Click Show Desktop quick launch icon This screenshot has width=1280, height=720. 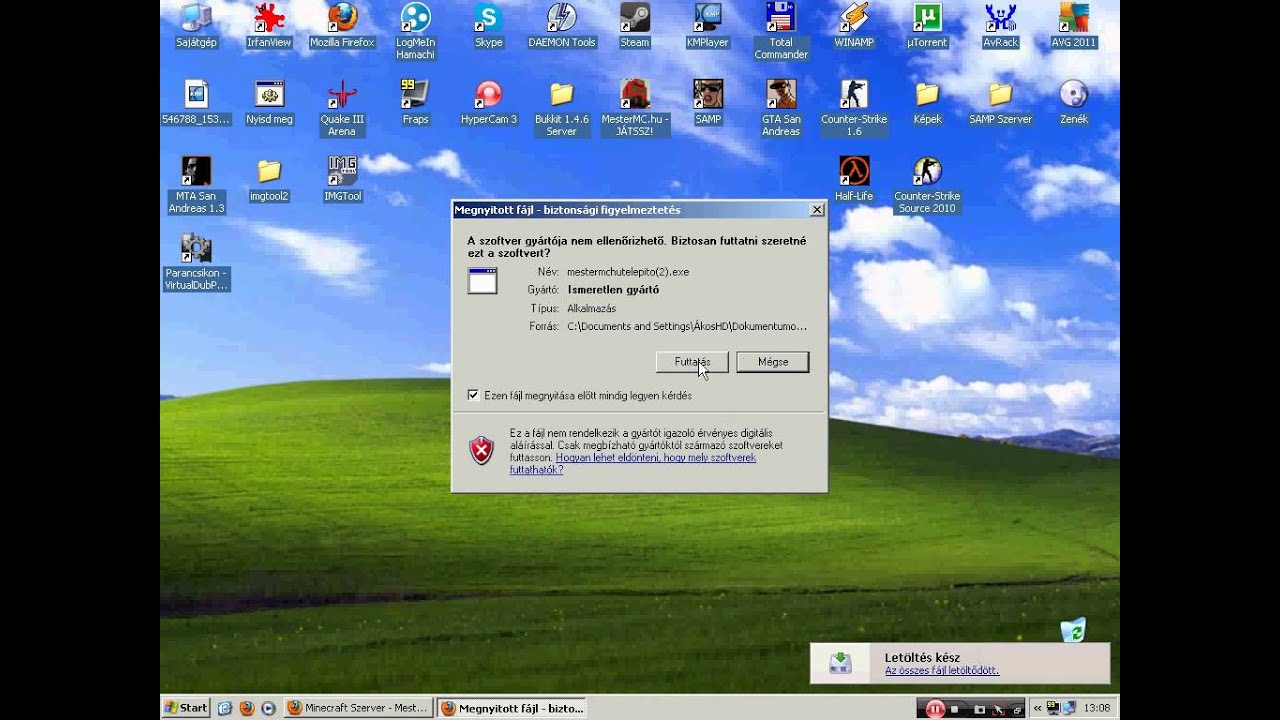click(x=225, y=708)
